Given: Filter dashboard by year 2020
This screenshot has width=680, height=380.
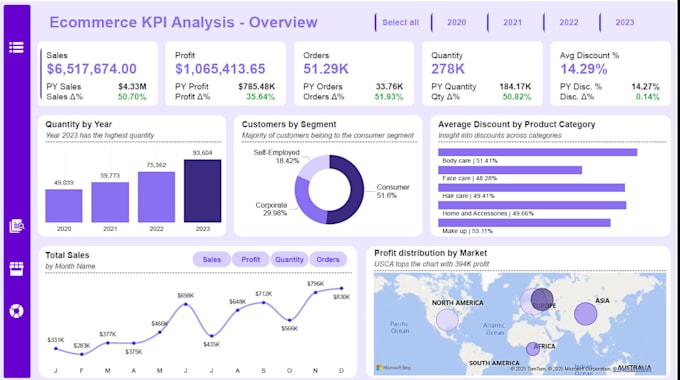Looking at the screenshot, I should [x=457, y=22].
